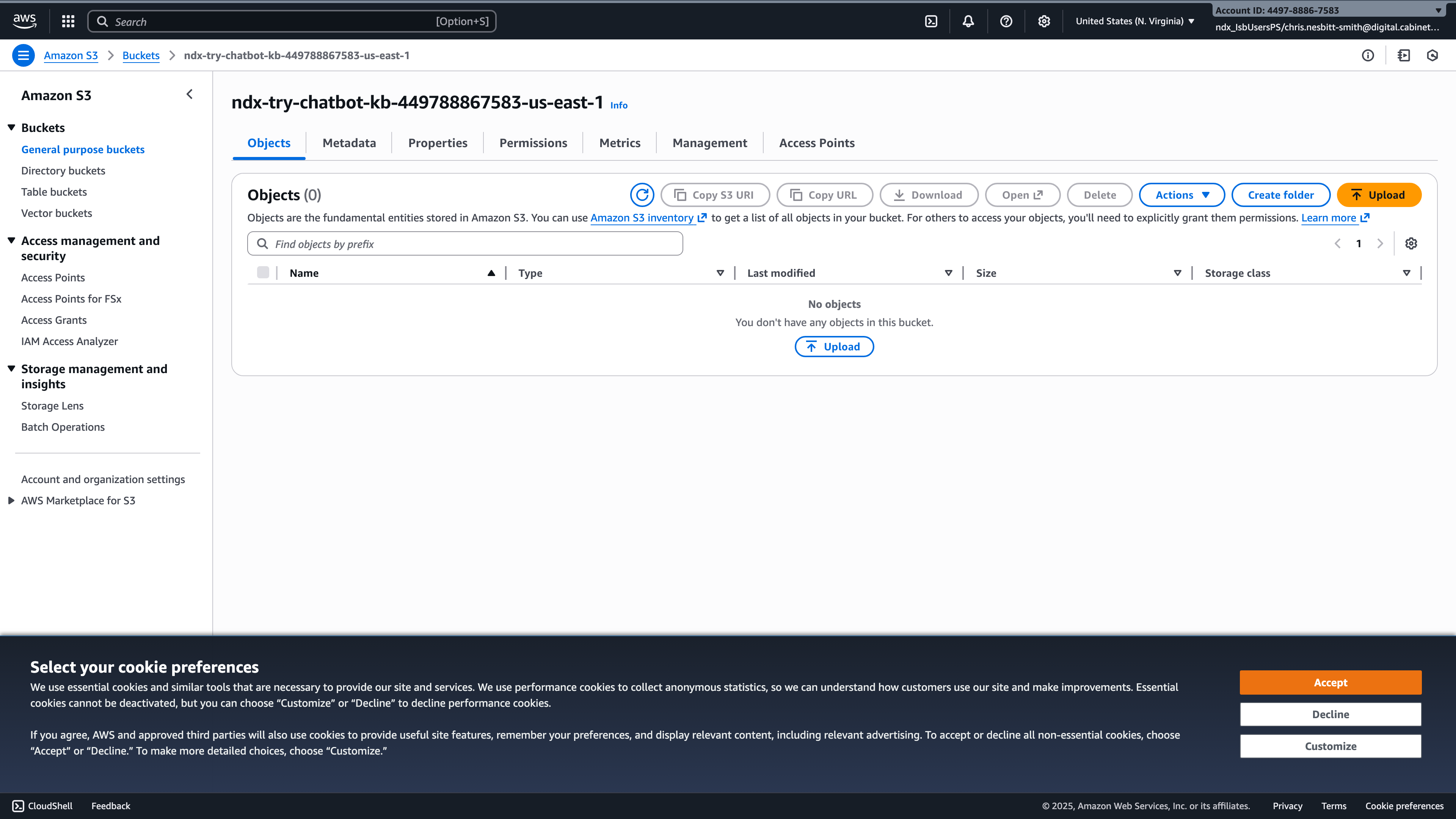
Task: Expand the AWS Marketplace for S3 section
Action: (12, 500)
